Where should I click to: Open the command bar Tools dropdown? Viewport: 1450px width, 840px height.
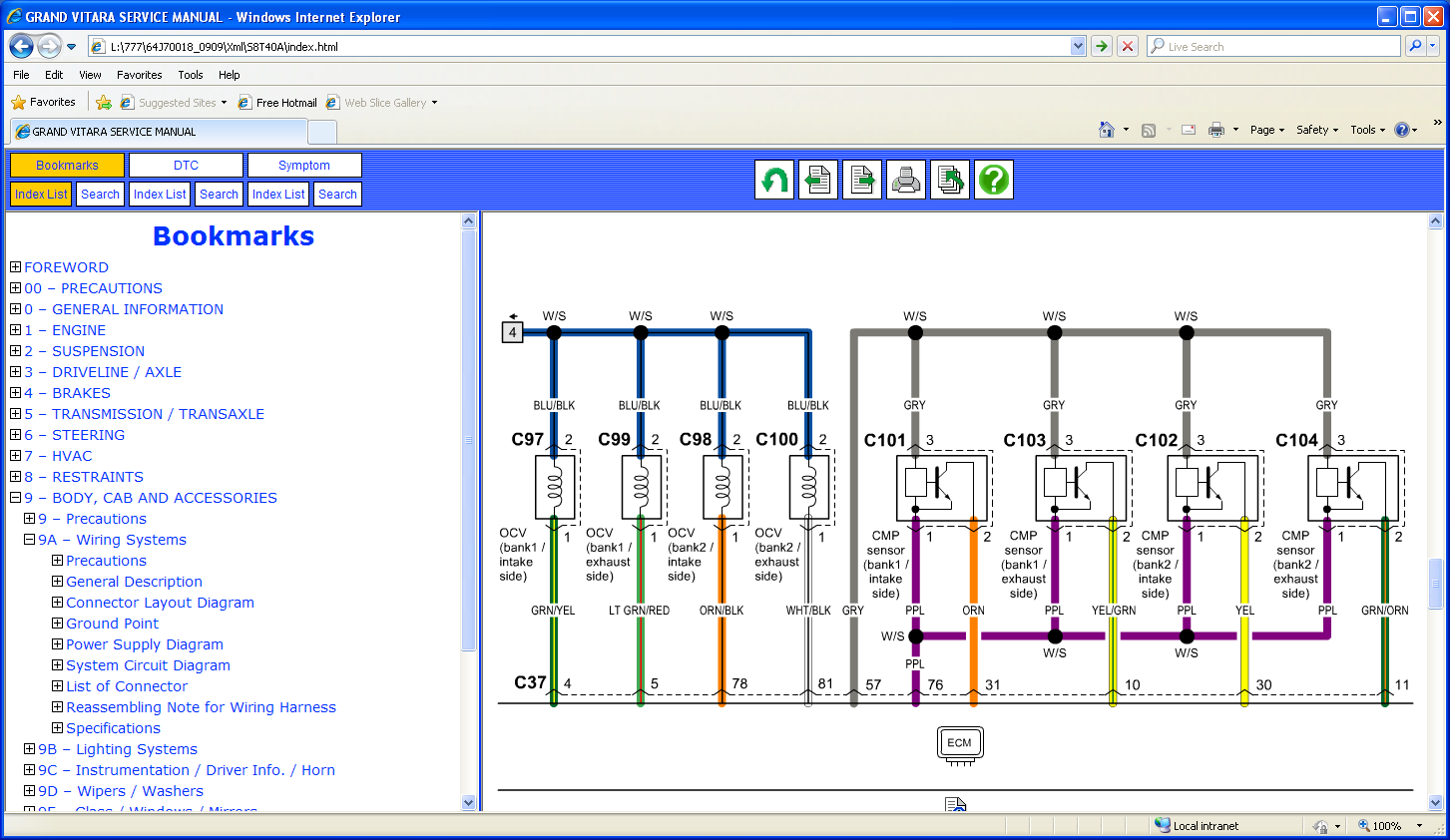pos(1368,130)
